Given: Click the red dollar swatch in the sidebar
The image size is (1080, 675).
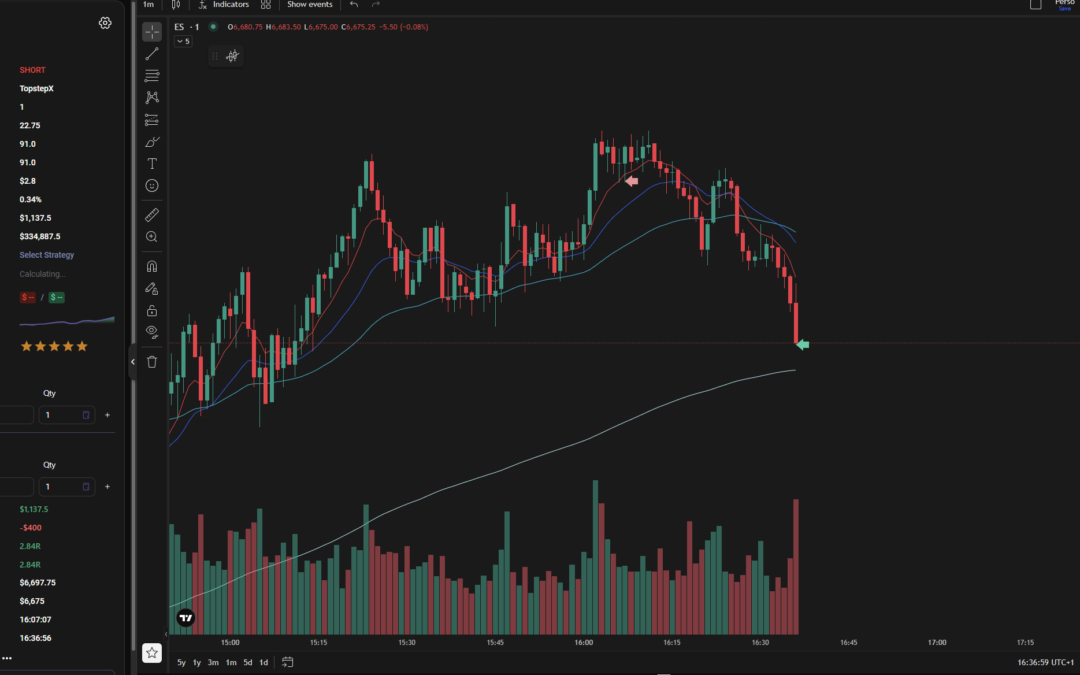Looking at the screenshot, I should tap(26, 297).
